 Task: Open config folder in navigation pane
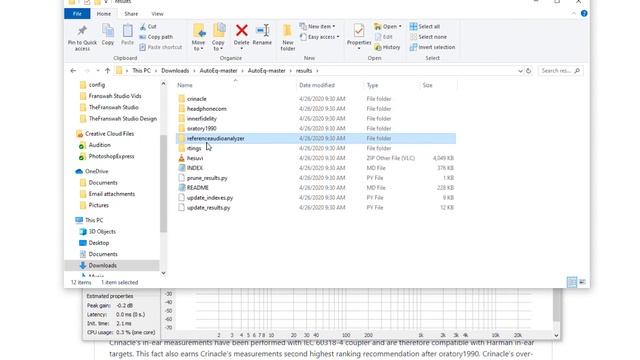pyautogui.click(x=97, y=85)
